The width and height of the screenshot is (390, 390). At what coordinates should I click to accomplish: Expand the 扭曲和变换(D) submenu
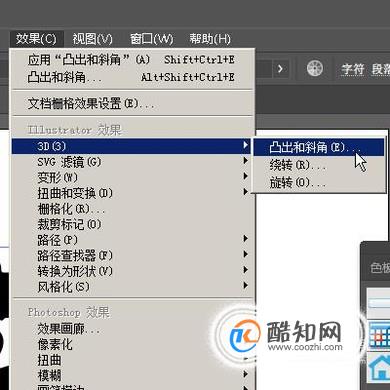tap(131, 193)
